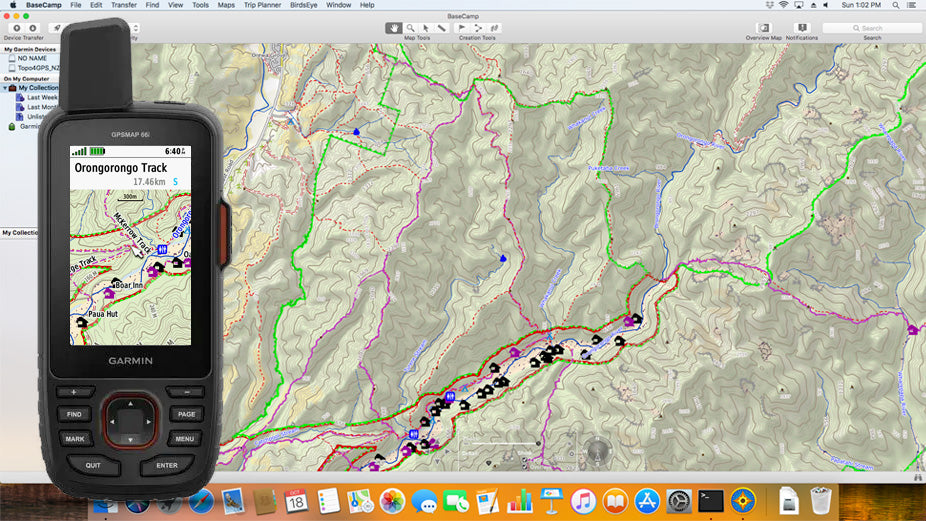The image size is (926, 521).
Task: Click the up/down stepper in toolbar
Action: click(136, 28)
